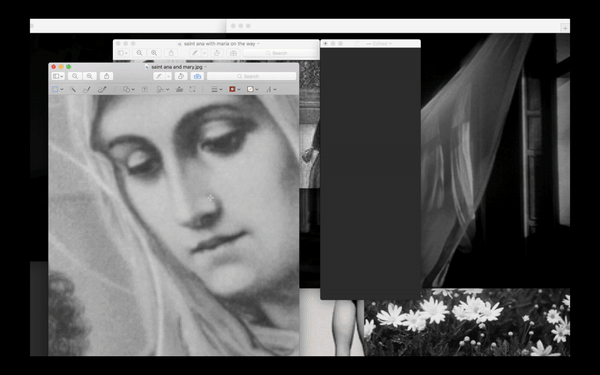Screen dimensions: 600x375
Task: Click title saint ana with maria on the way
Action: tap(219, 44)
